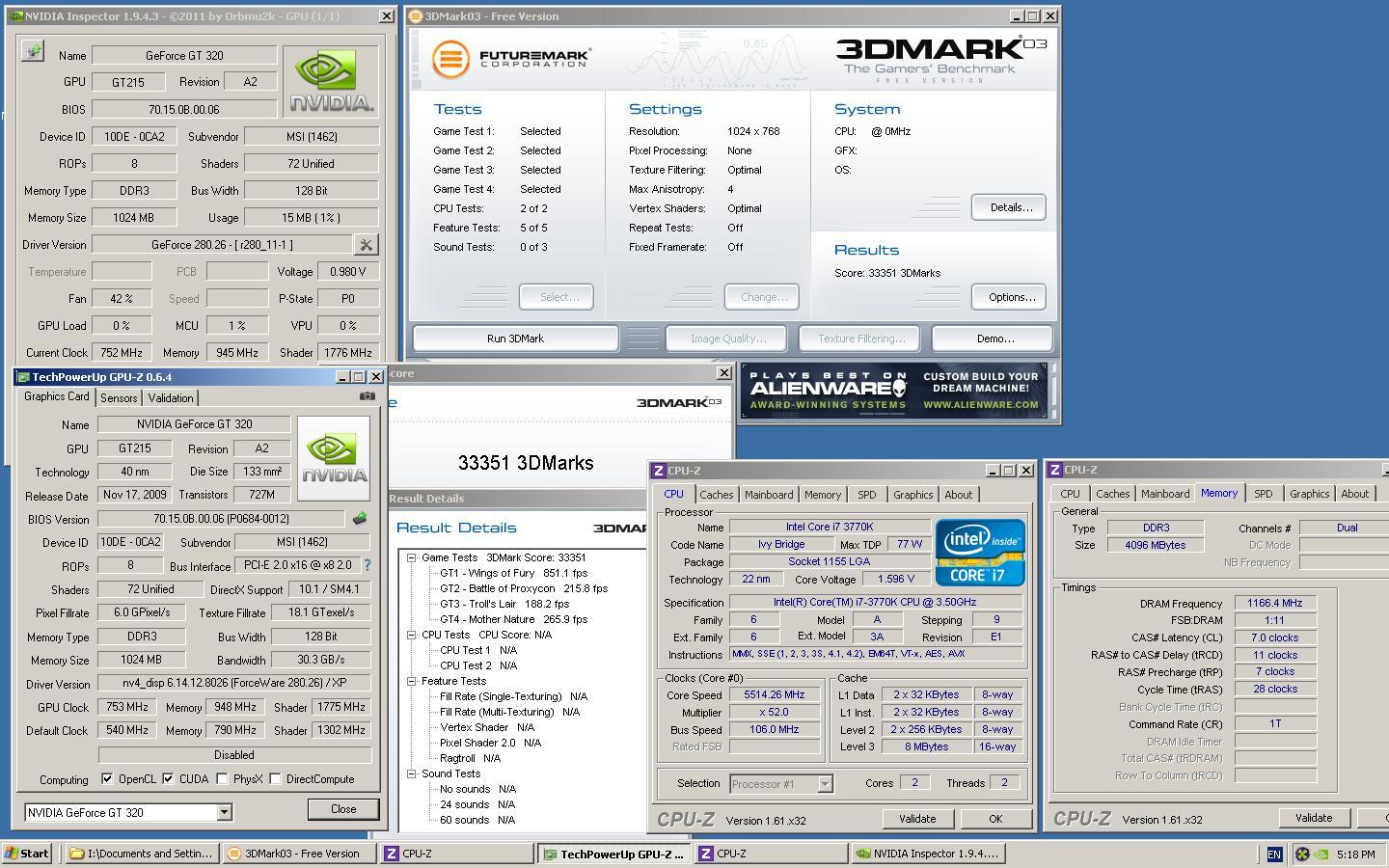Screen dimensions: 1389x868
Task: Click Demo button in 3DMark03
Action: tap(994, 339)
